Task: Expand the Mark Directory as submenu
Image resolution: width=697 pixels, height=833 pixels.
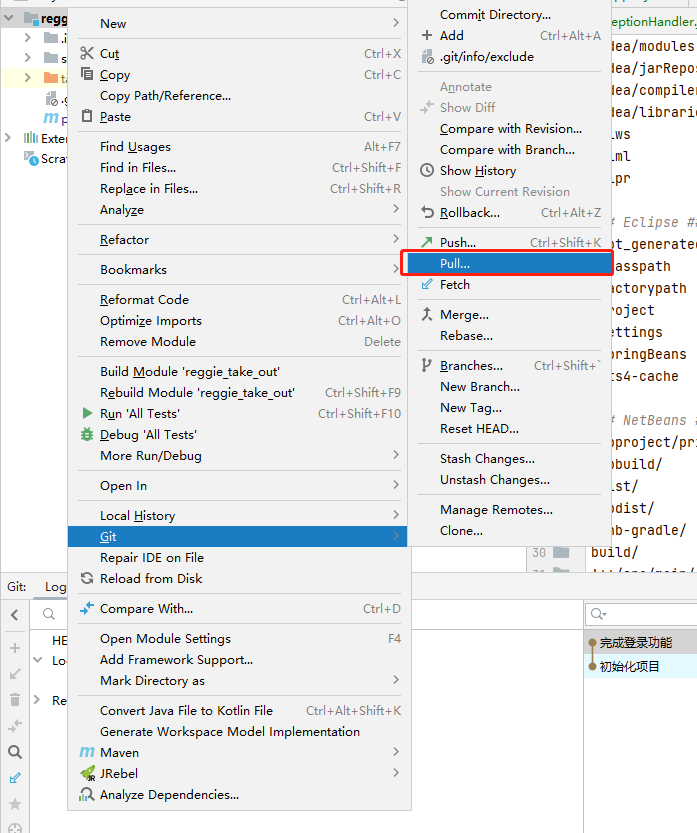Action: point(240,680)
